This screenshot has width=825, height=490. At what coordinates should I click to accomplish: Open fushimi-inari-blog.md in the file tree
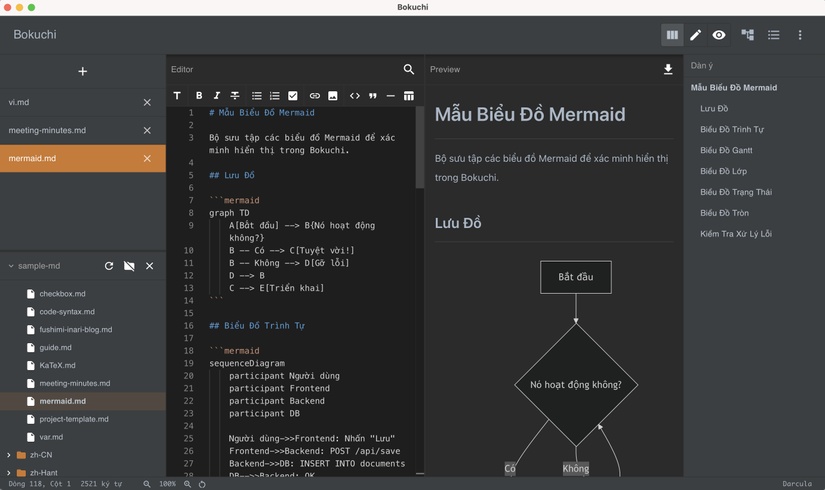click(83, 329)
